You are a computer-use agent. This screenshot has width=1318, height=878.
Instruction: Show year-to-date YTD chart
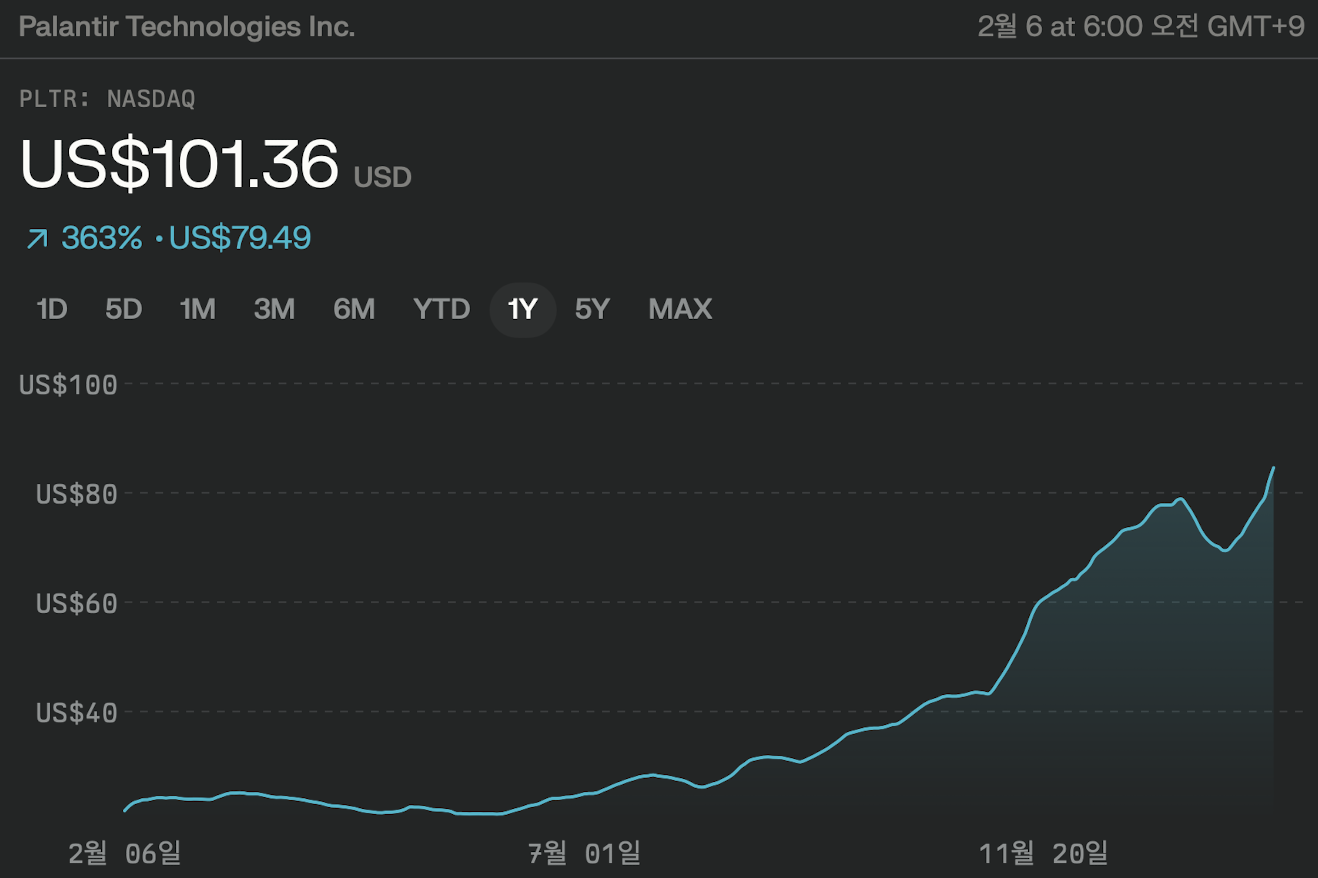pyautogui.click(x=441, y=310)
